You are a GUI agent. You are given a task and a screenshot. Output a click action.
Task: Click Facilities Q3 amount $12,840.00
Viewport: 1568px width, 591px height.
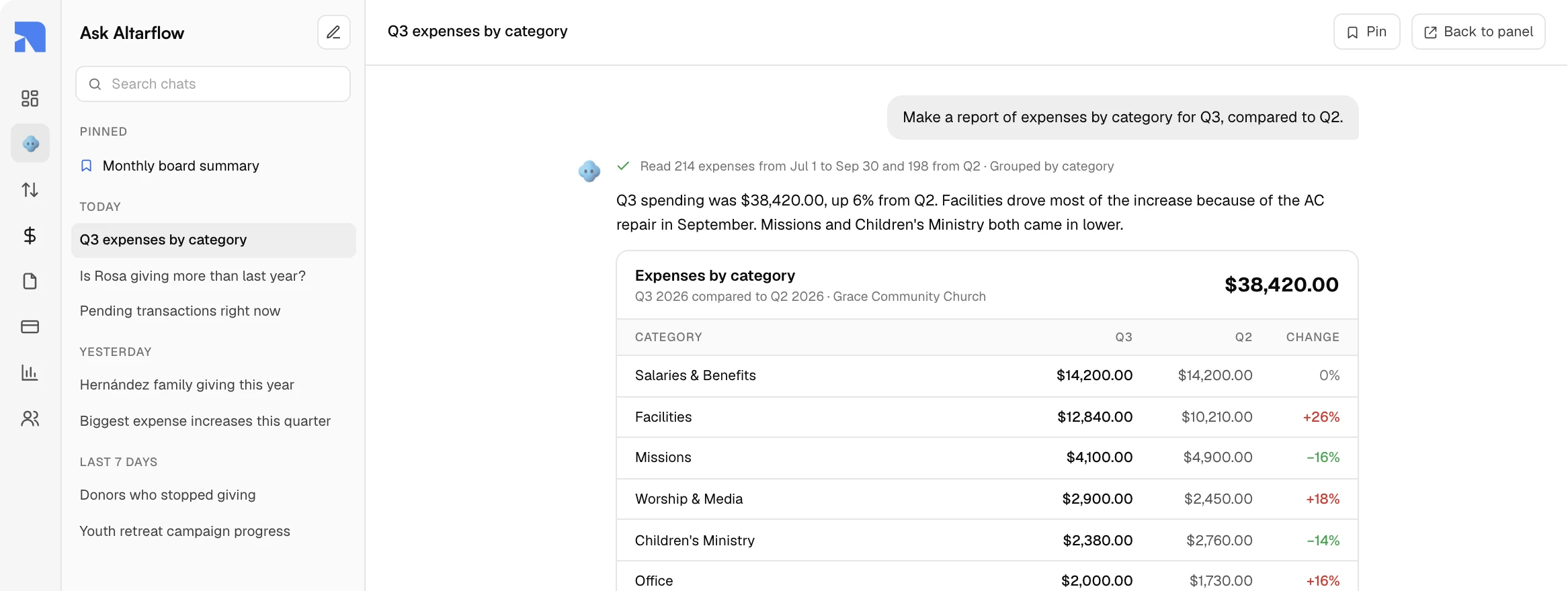coord(1095,417)
